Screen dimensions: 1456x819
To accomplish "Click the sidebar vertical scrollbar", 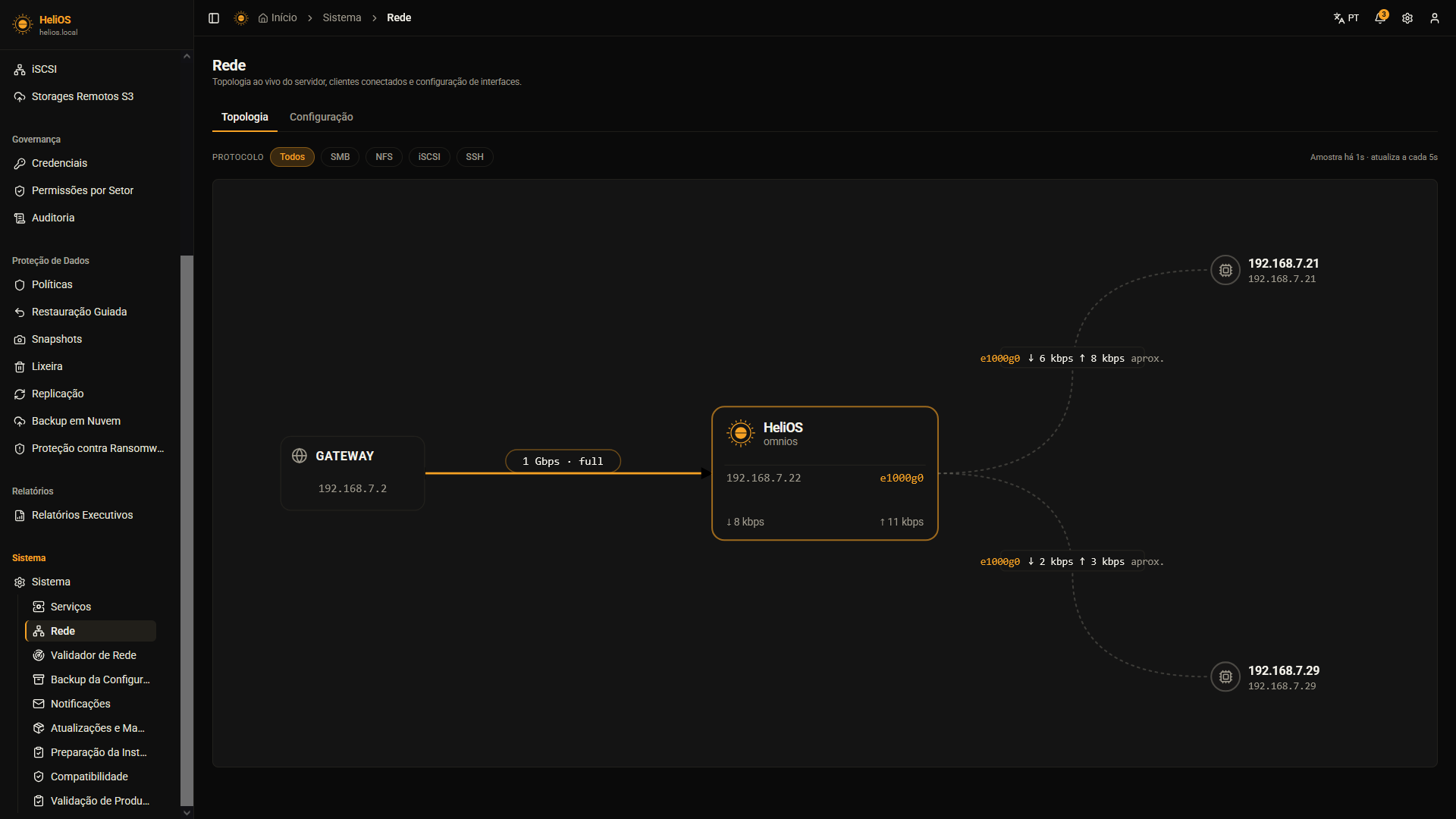I will point(187,531).
